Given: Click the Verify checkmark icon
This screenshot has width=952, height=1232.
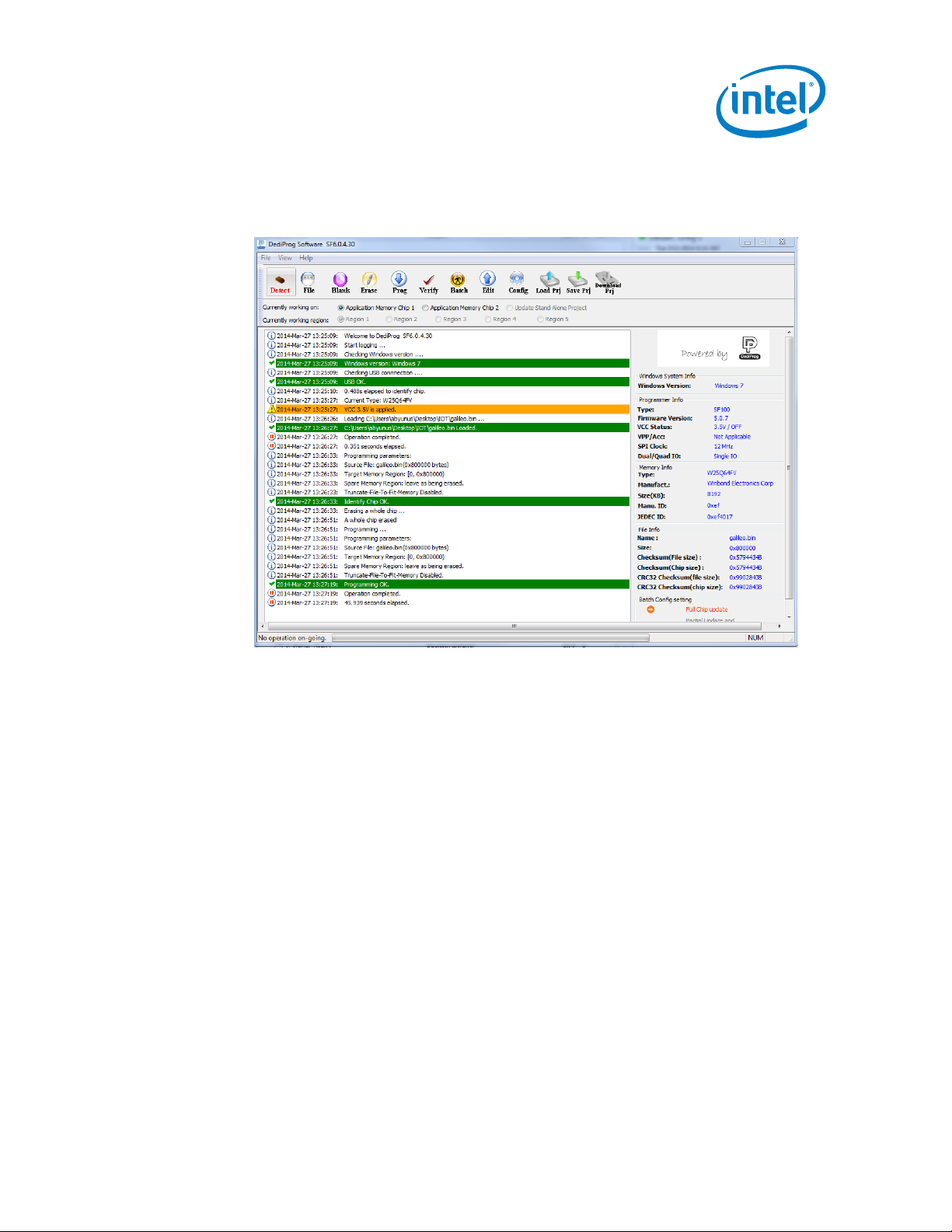Looking at the screenshot, I should [x=429, y=282].
